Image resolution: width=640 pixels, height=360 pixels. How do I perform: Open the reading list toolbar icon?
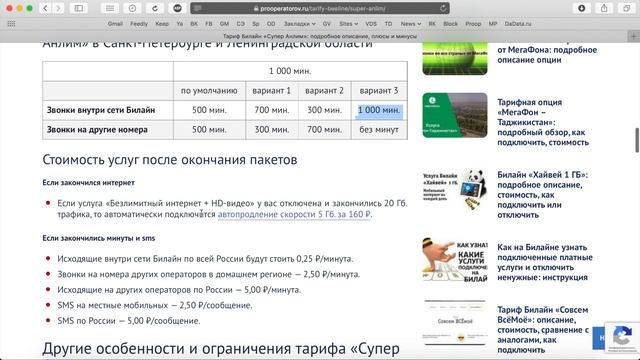(110, 8)
